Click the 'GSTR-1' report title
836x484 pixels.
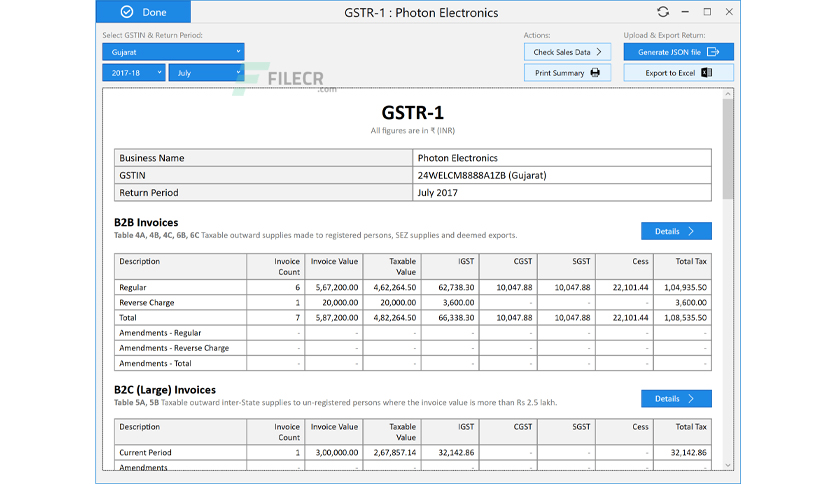point(413,112)
